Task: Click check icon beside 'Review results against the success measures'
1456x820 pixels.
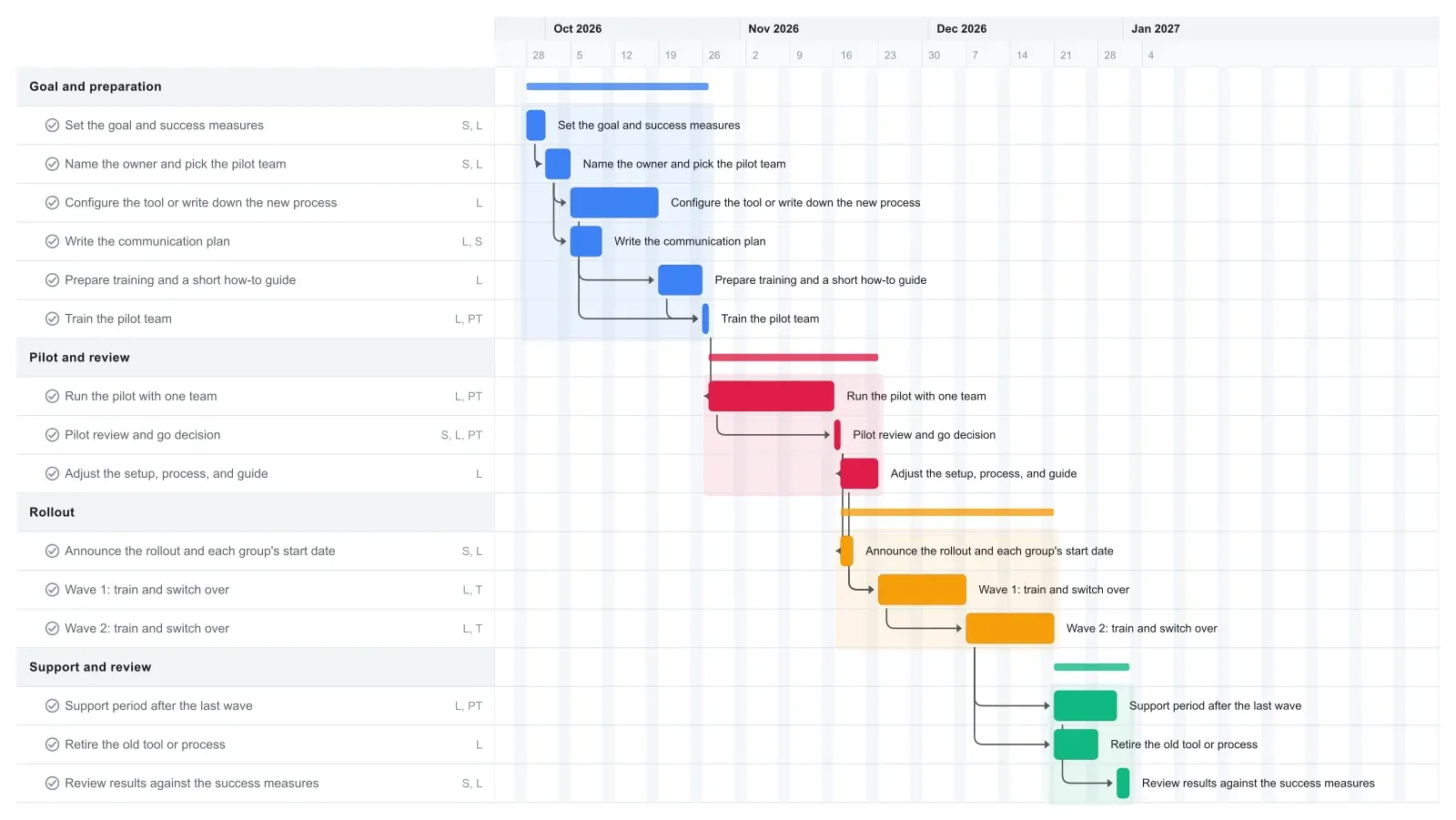Action: 53,784
